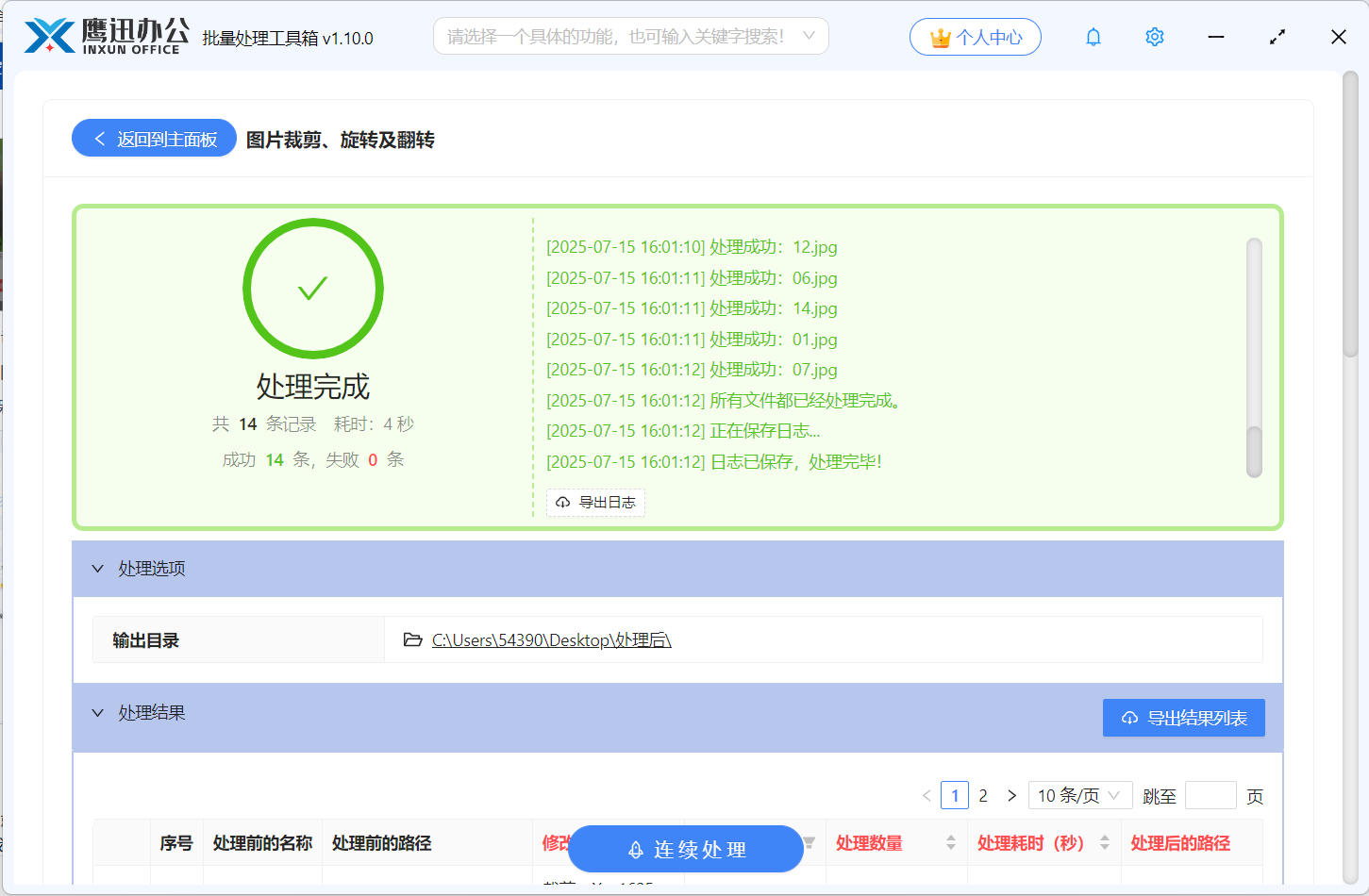Click the Inxun Office logo

coord(106,37)
